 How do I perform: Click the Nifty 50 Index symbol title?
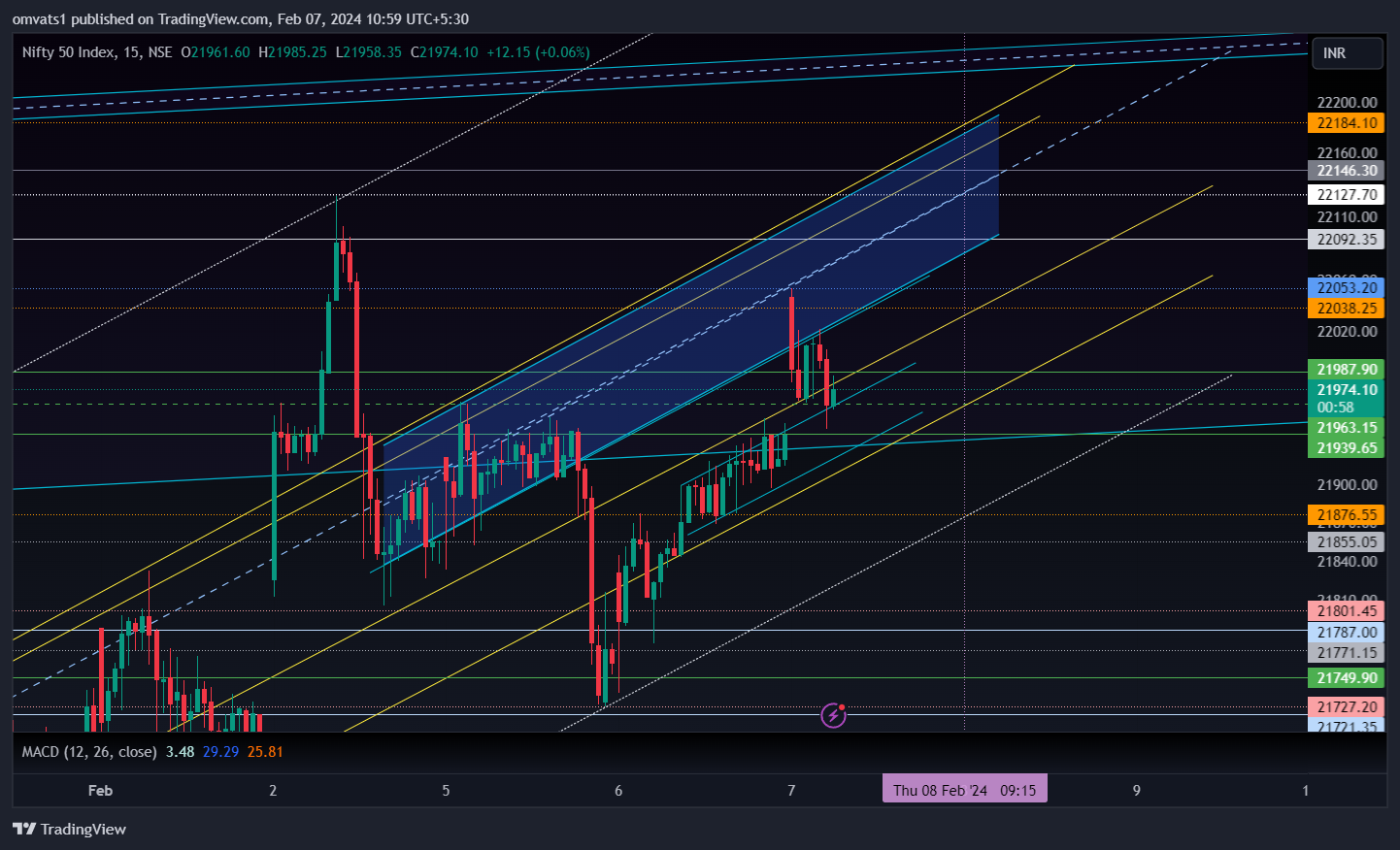[66, 52]
